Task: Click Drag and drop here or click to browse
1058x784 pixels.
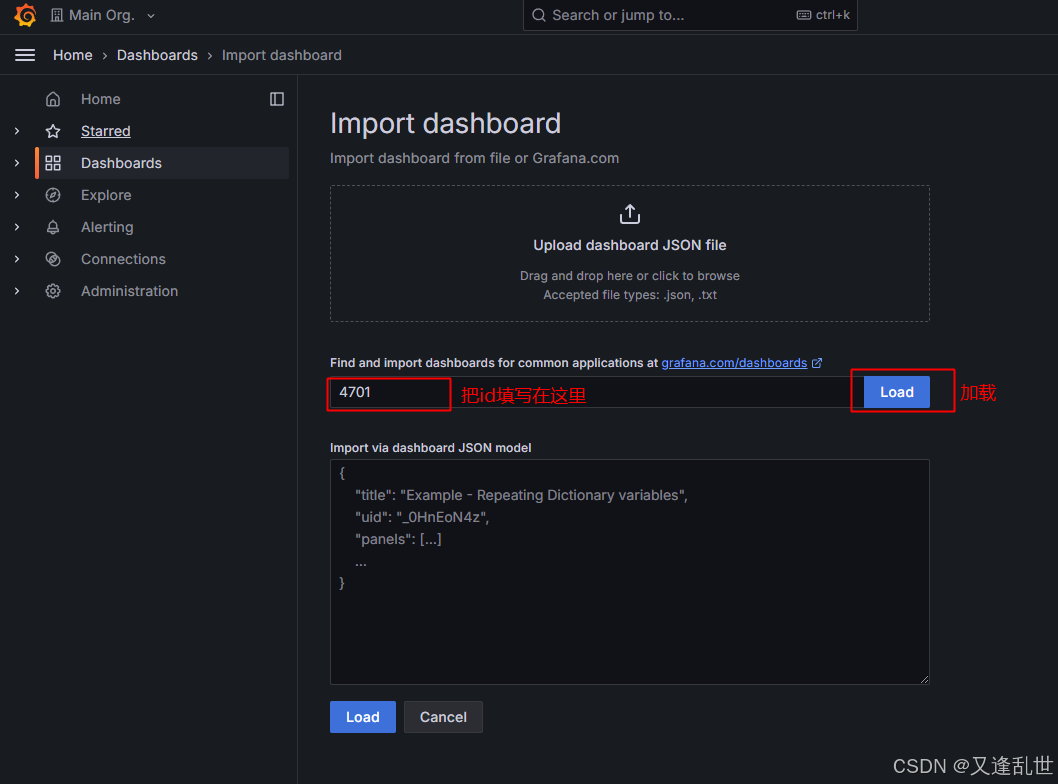Action: [630, 276]
